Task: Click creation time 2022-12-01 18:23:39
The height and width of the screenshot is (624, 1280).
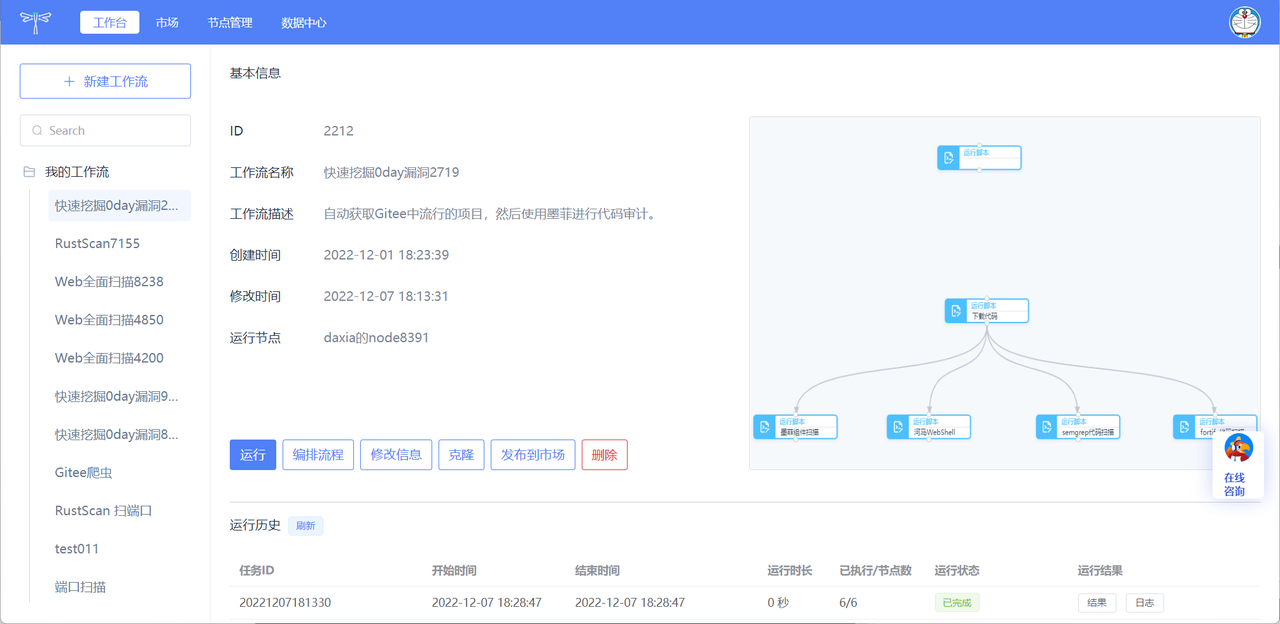Action: pos(386,255)
